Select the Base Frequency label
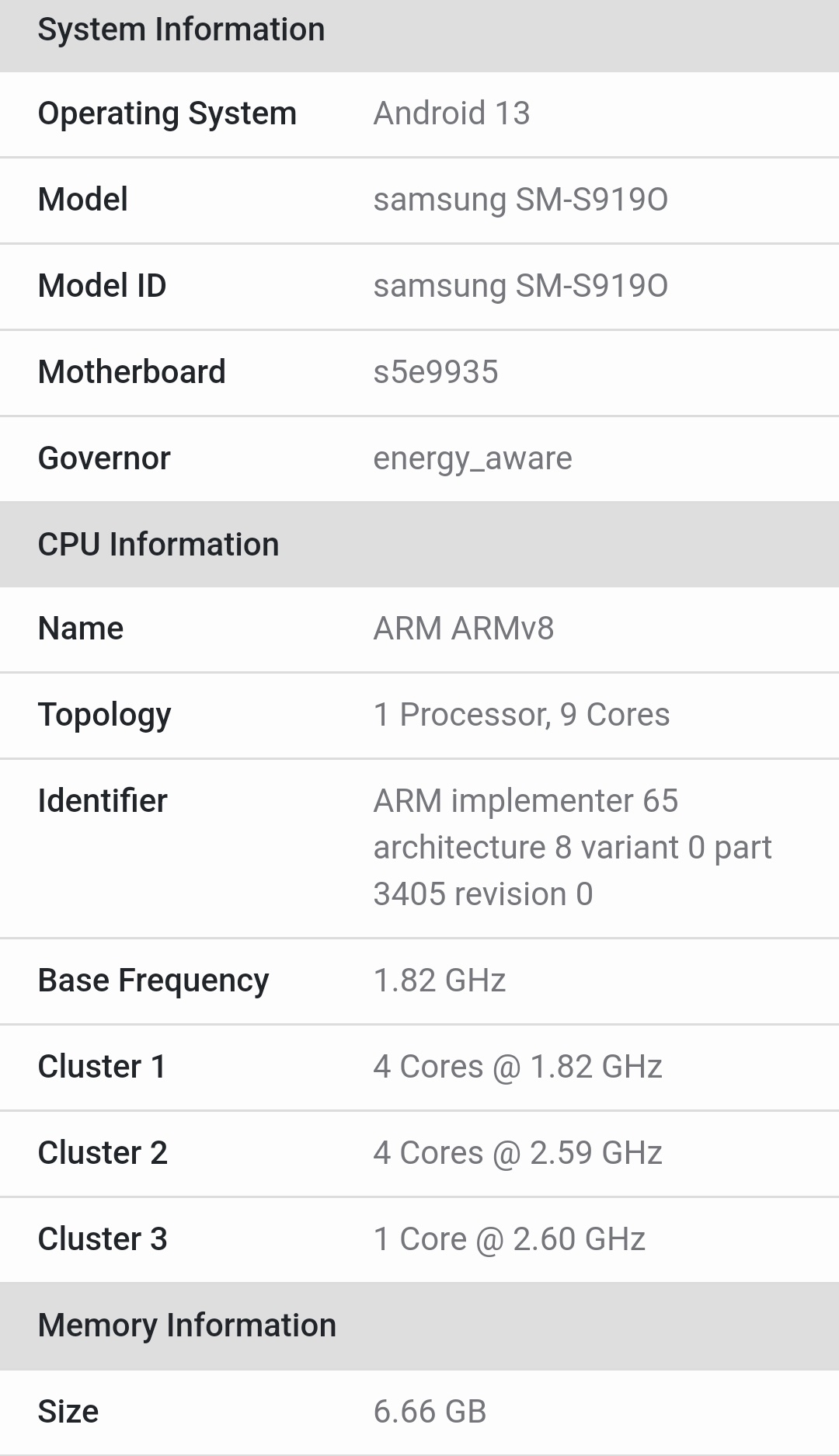The height and width of the screenshot is (1456, 839). click(x=153, y=981)
